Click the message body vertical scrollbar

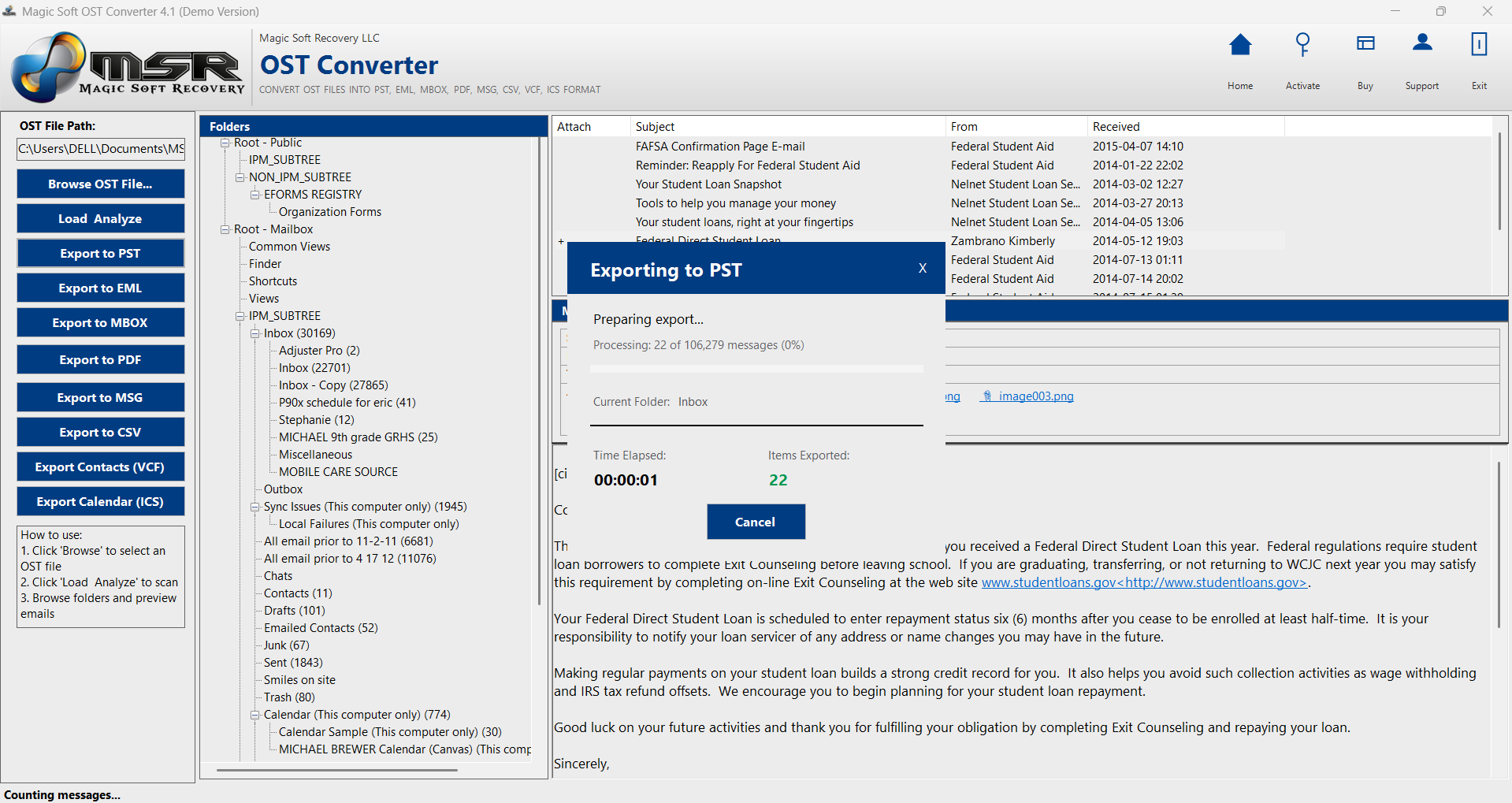click(1499, 544)
